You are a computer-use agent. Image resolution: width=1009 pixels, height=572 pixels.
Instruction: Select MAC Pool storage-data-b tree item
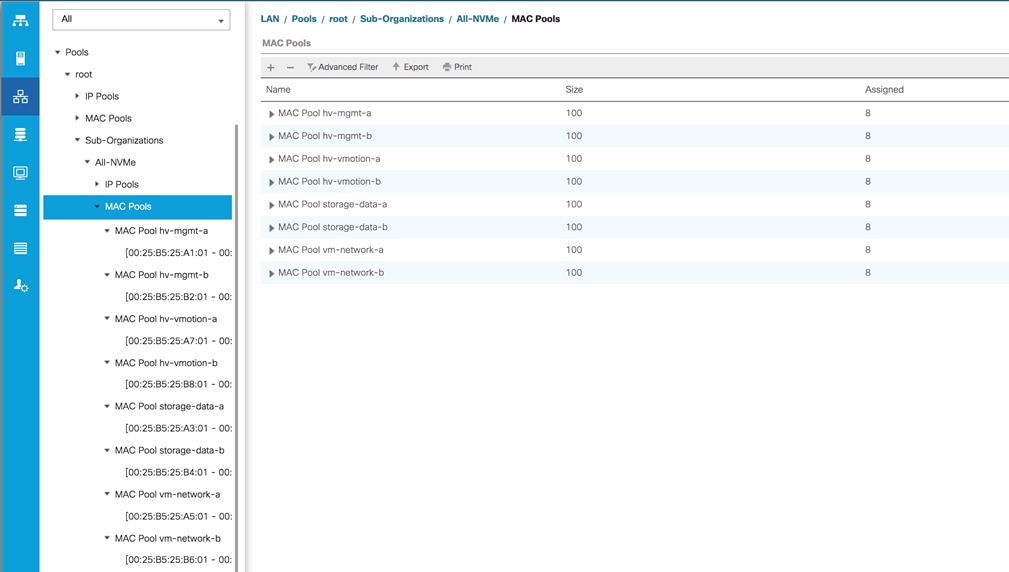pos(169,450)
